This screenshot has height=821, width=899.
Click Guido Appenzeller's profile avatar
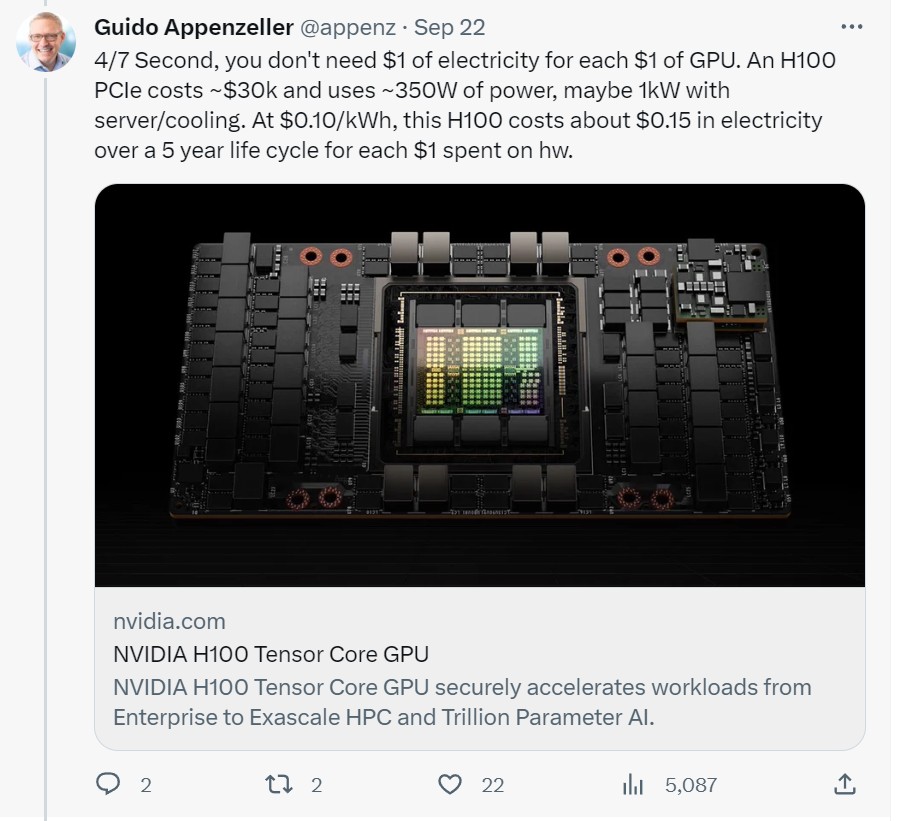click(43, 43)
